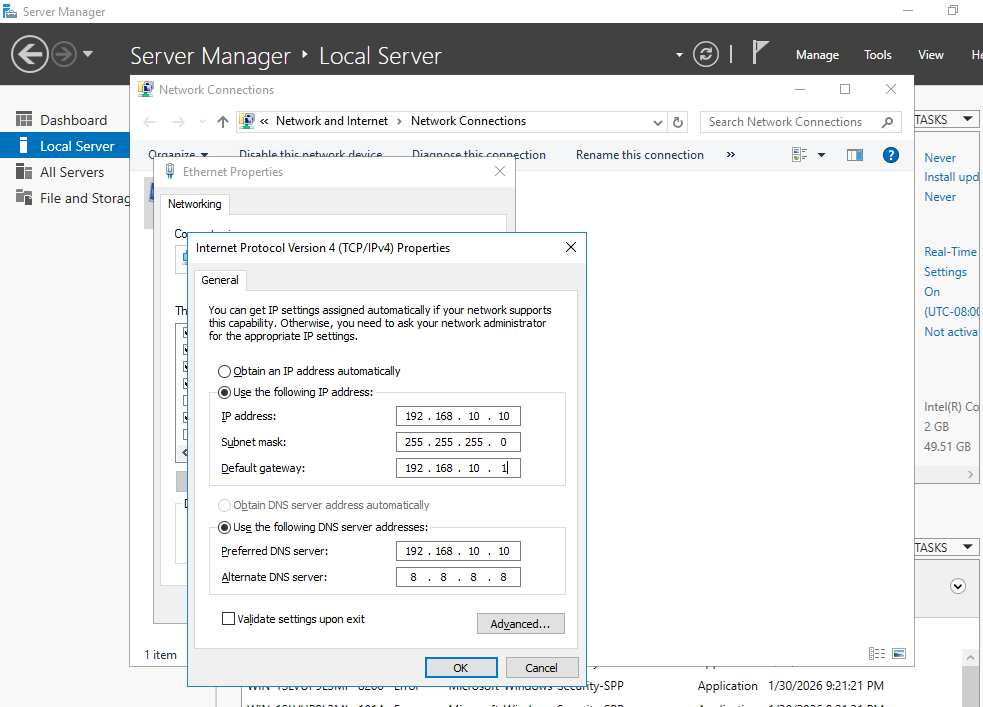This screenshot has width=983, height=707.
Task: Click the Subnet mask input field
Action: (458, 442)
